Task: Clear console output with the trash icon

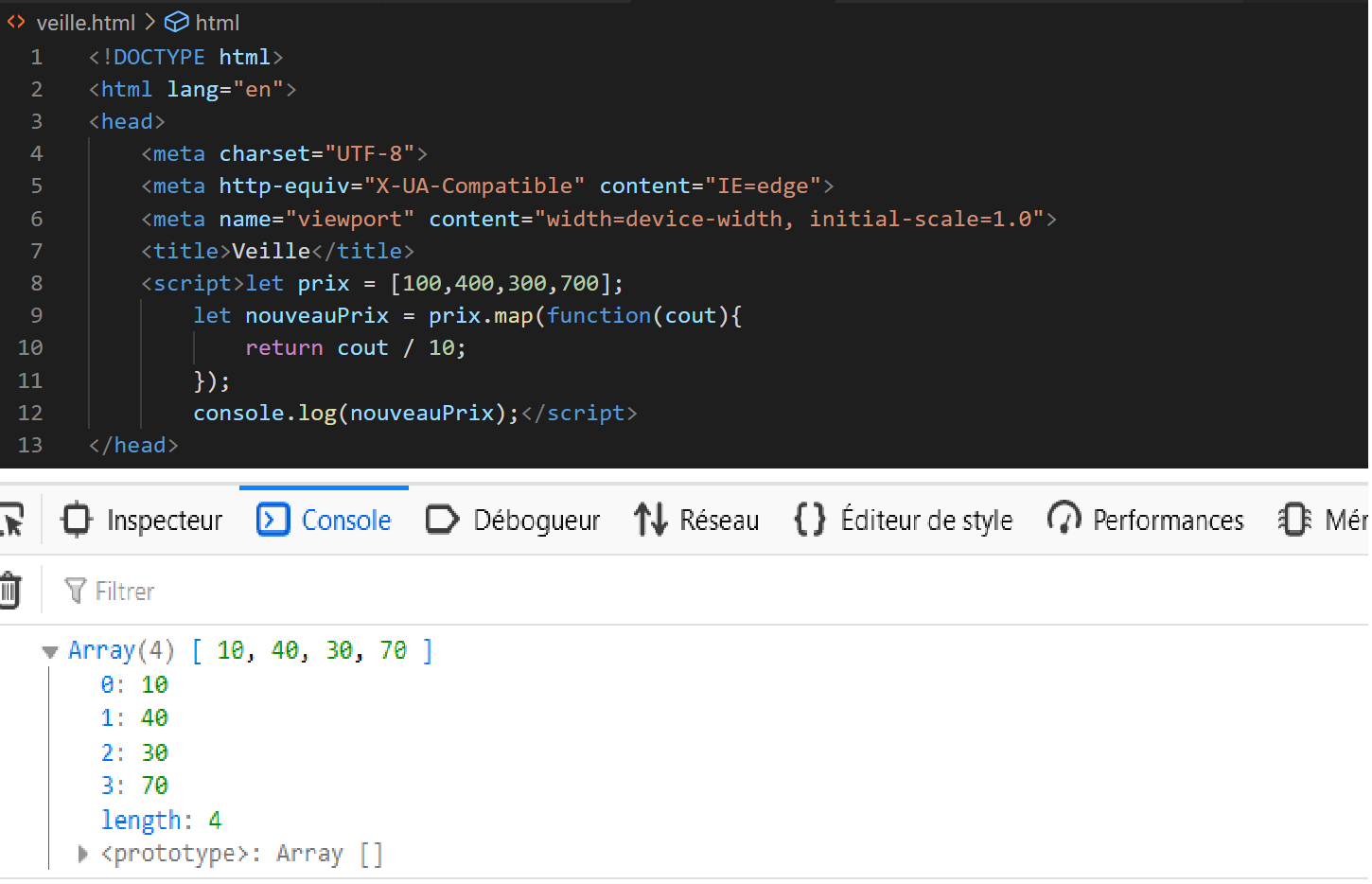Action: coord(9,590)
